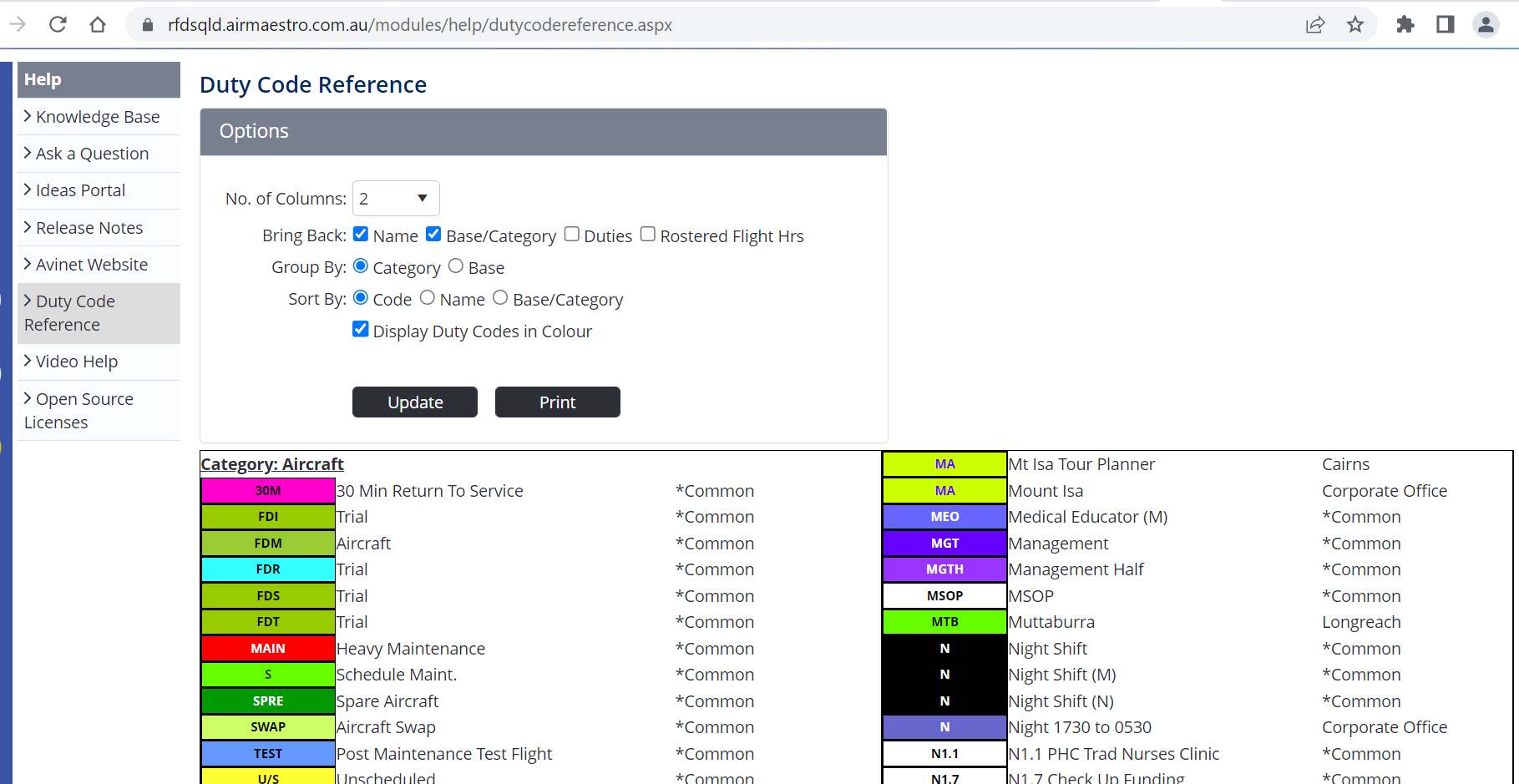Click the browser home icon
1519x784 pixels.
pyautogui.click(x=98, y=24)
